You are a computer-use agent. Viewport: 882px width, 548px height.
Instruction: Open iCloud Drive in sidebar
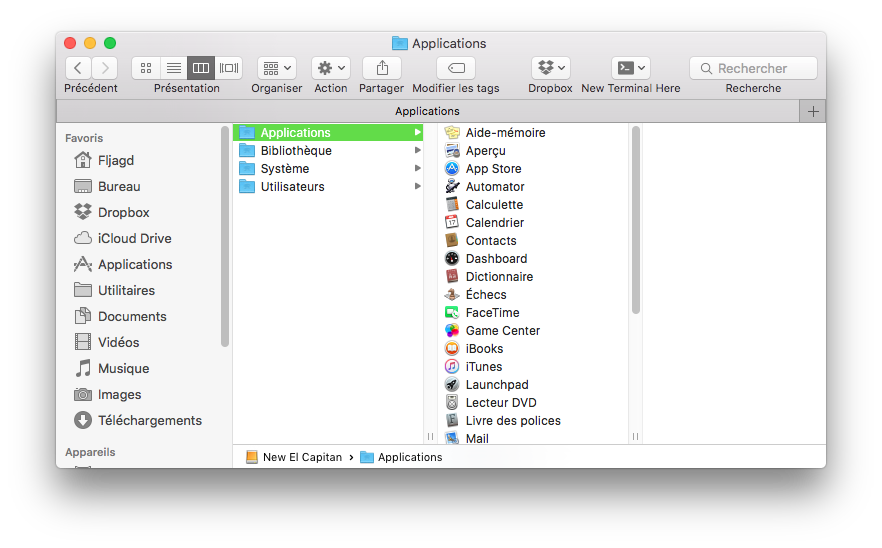pyautogui.click(x=134, y=238)
